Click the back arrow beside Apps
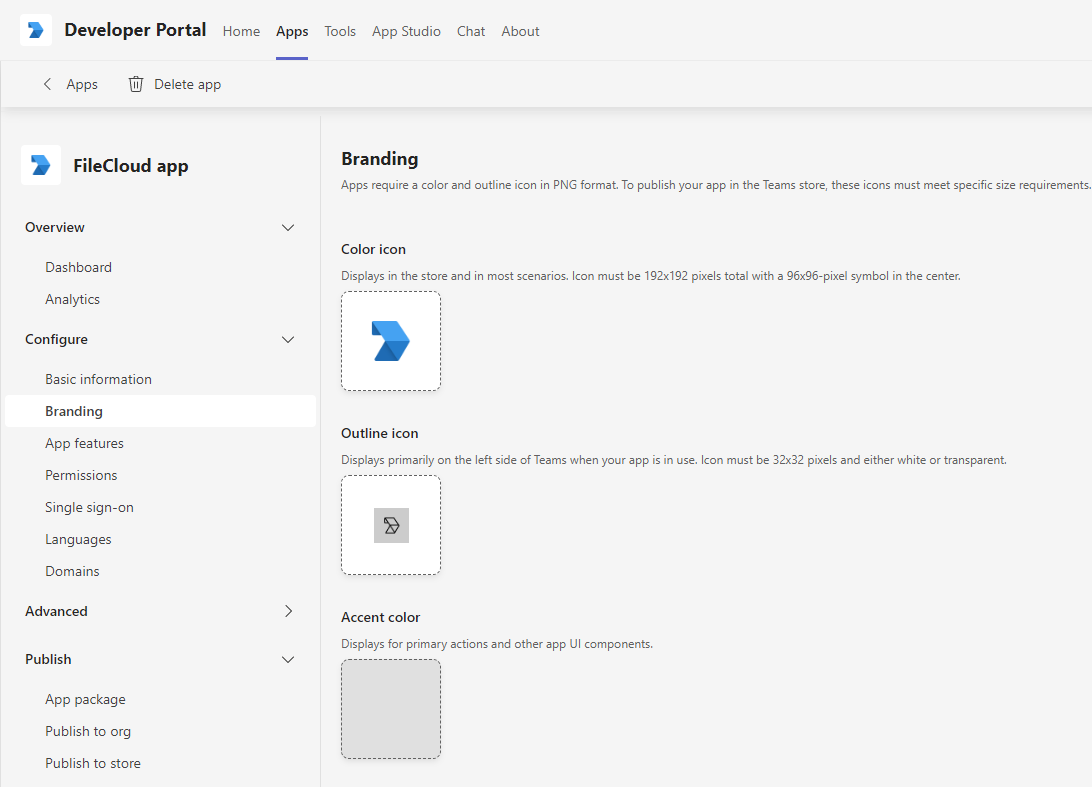1092x787 pixels. tap(47, 84)
